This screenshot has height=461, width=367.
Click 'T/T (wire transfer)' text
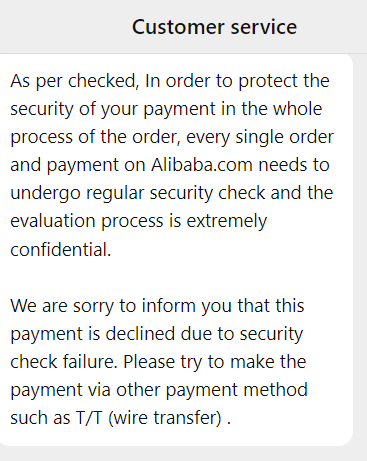click(149, 417)
